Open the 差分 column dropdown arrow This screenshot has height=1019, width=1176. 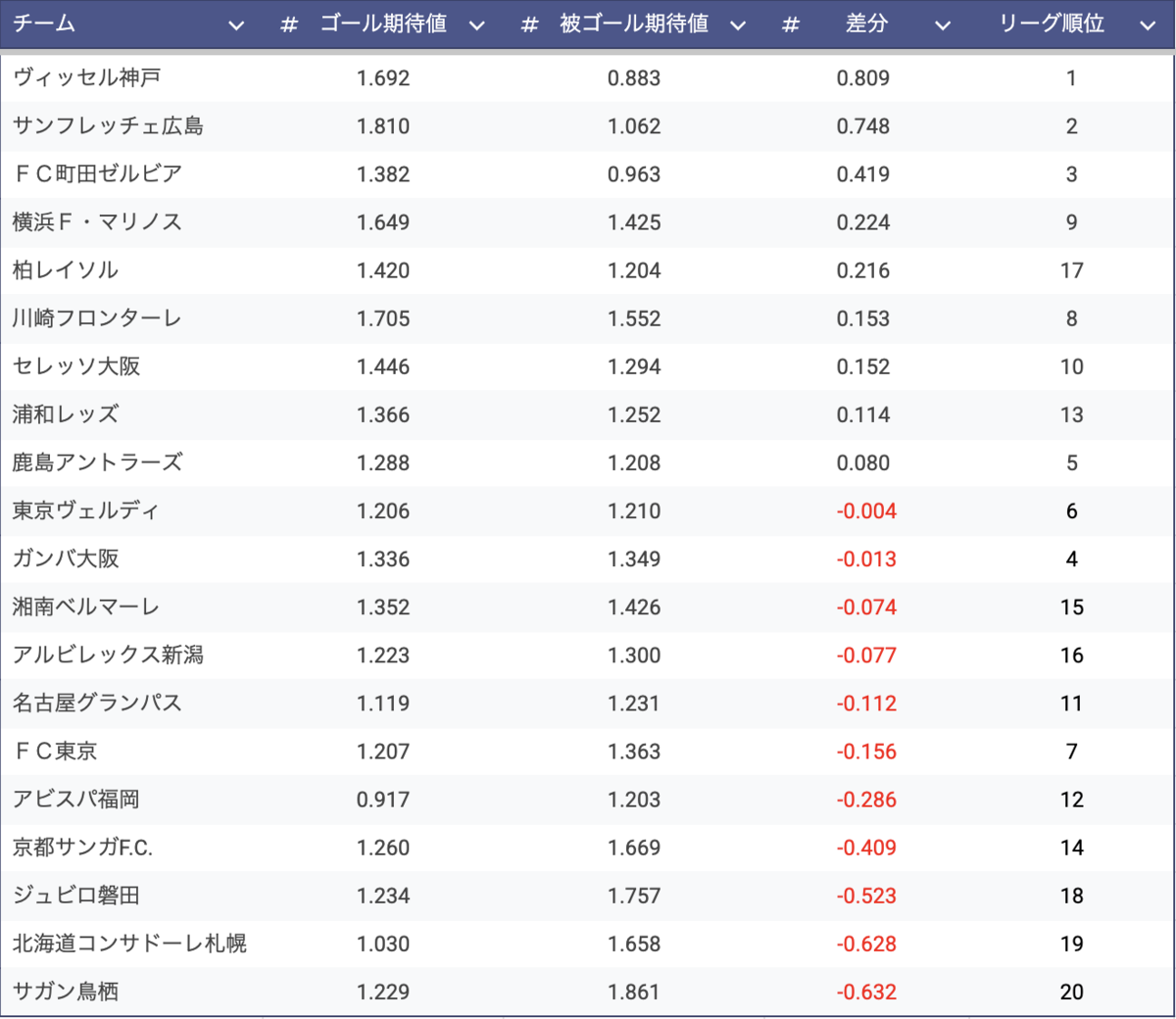pyautogui.click(x=943, y=25)
